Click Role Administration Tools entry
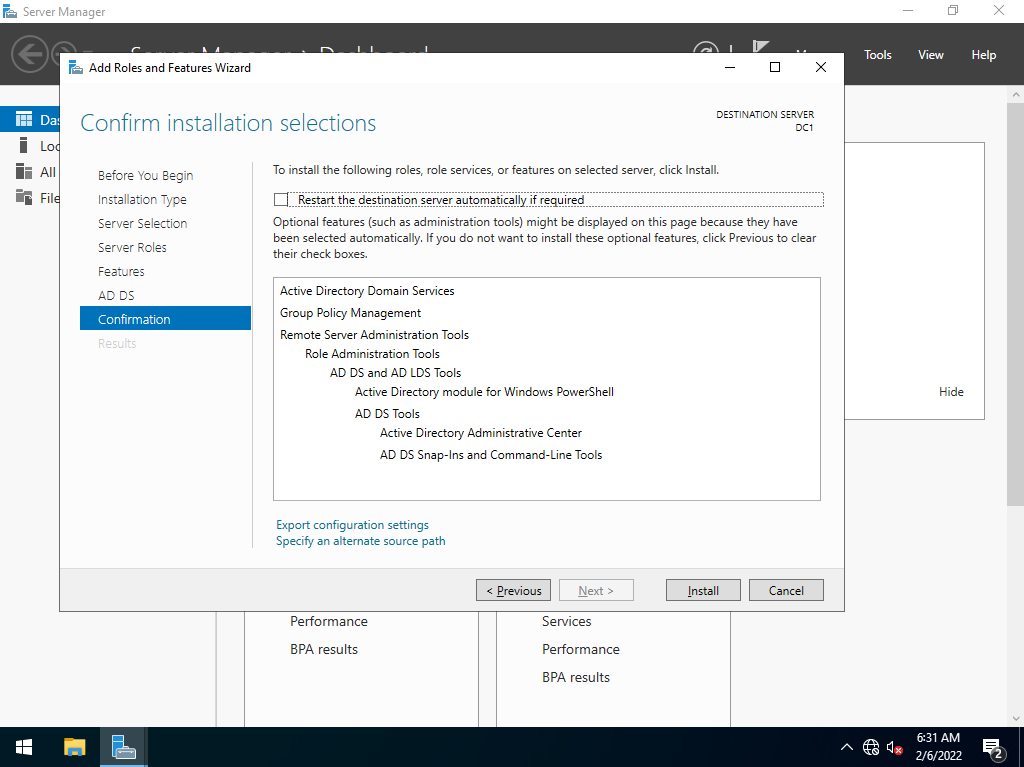The image size is (1024, 767). pyautogui.click(x=372, y=353)
